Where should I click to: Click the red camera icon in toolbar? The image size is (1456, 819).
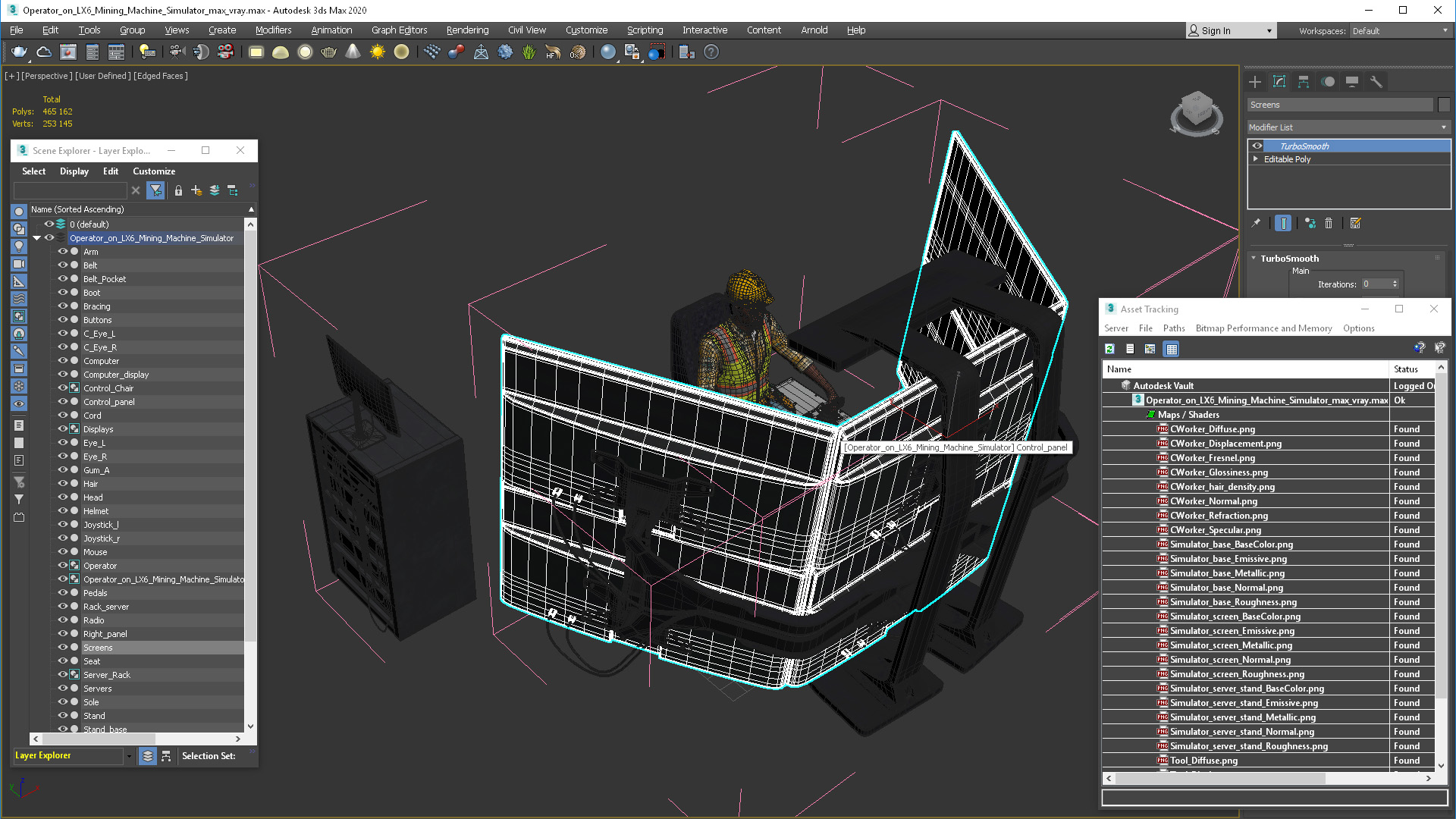225,52
